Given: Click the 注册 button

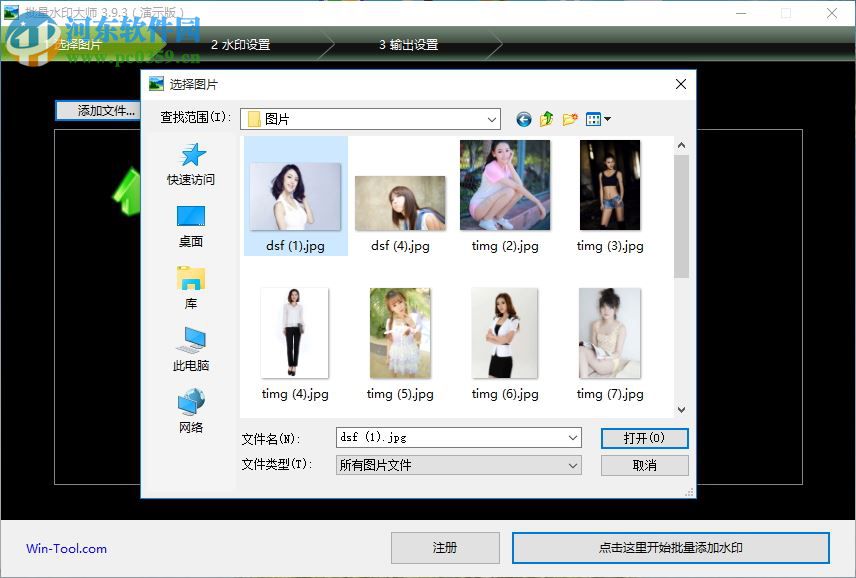Looking at the screenshot, I should (443, 548).
